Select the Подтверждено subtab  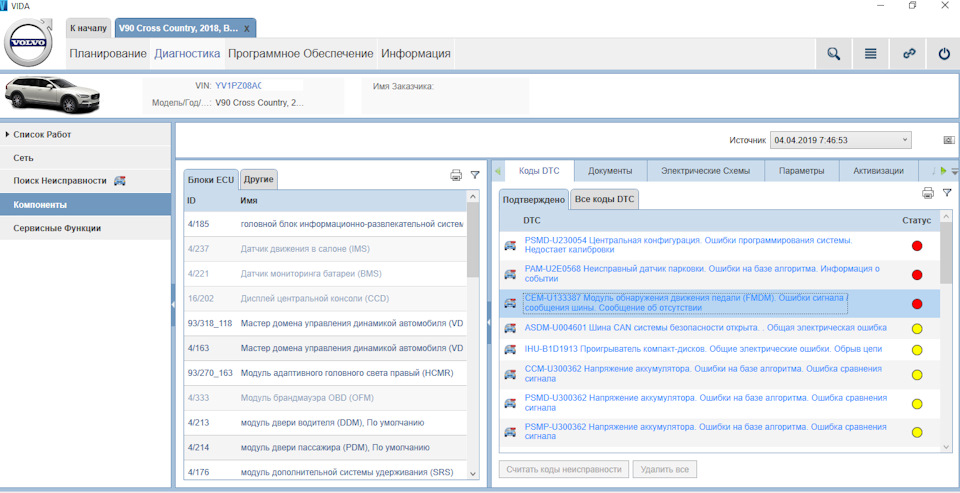tap(534, 199)
